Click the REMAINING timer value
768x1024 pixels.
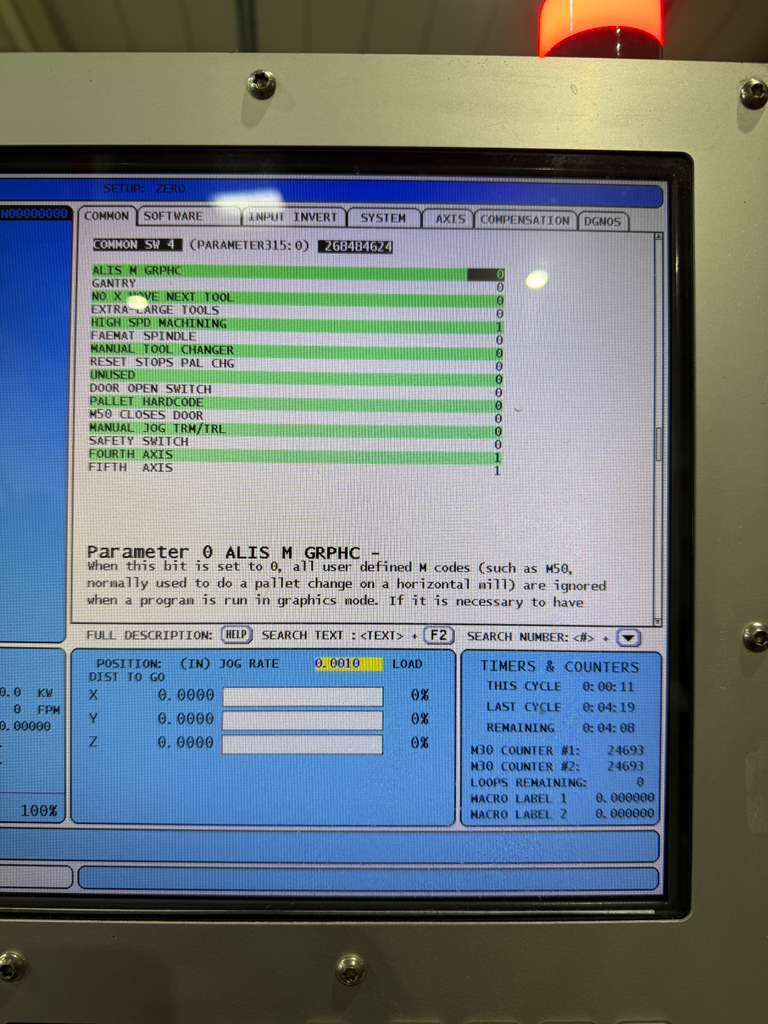(x=608, y=728)
